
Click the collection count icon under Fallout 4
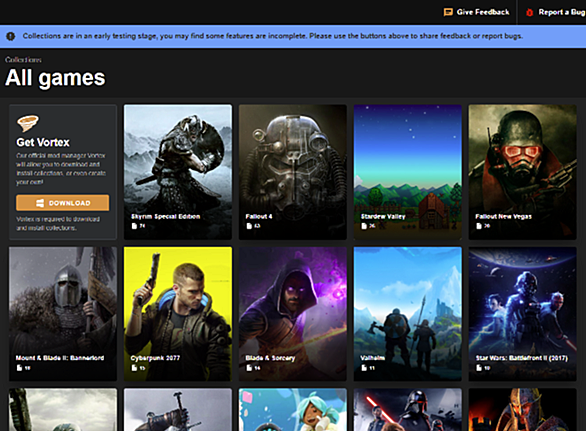[x=249, y=226]
